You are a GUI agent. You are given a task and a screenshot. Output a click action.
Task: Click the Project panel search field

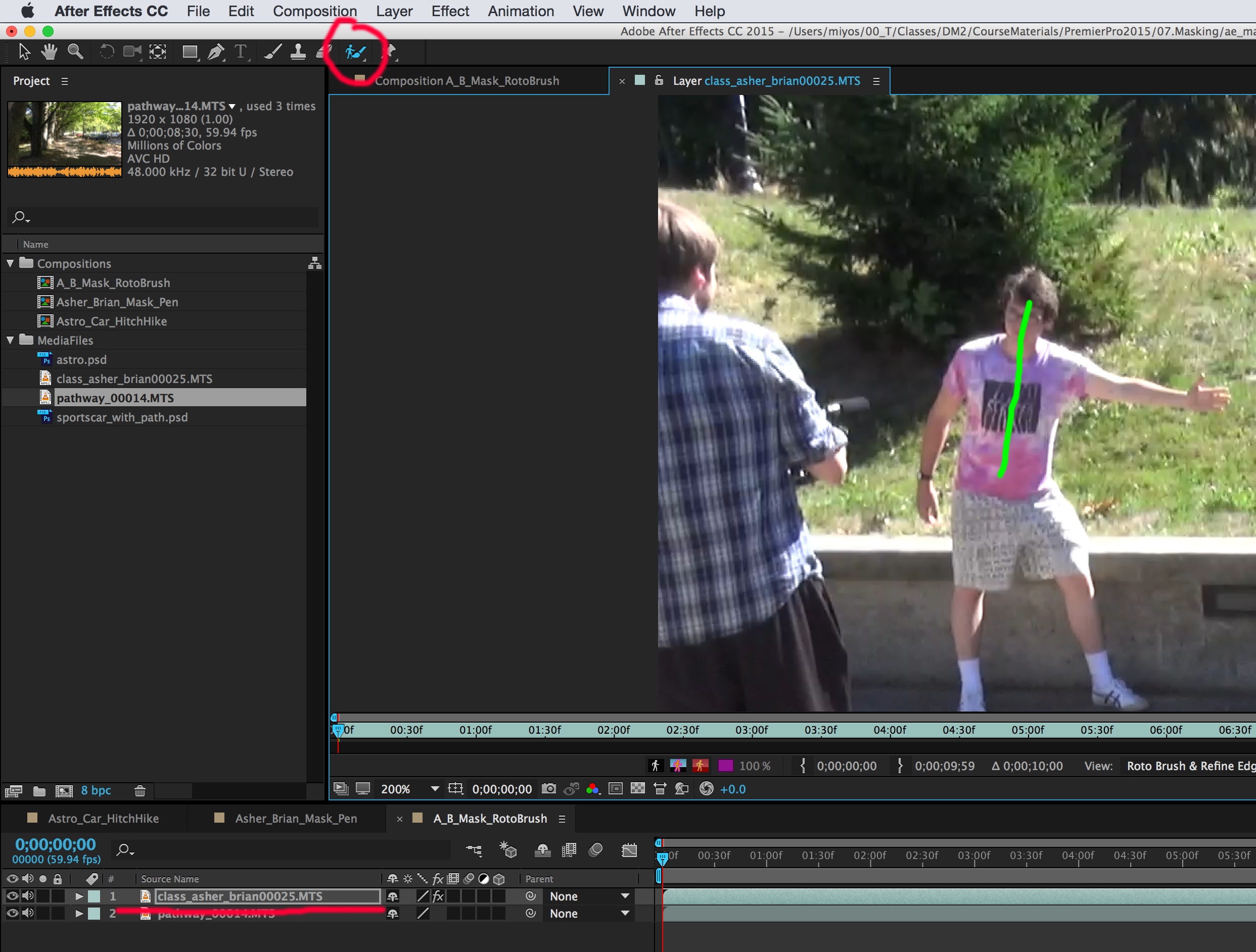pos(165,217)
